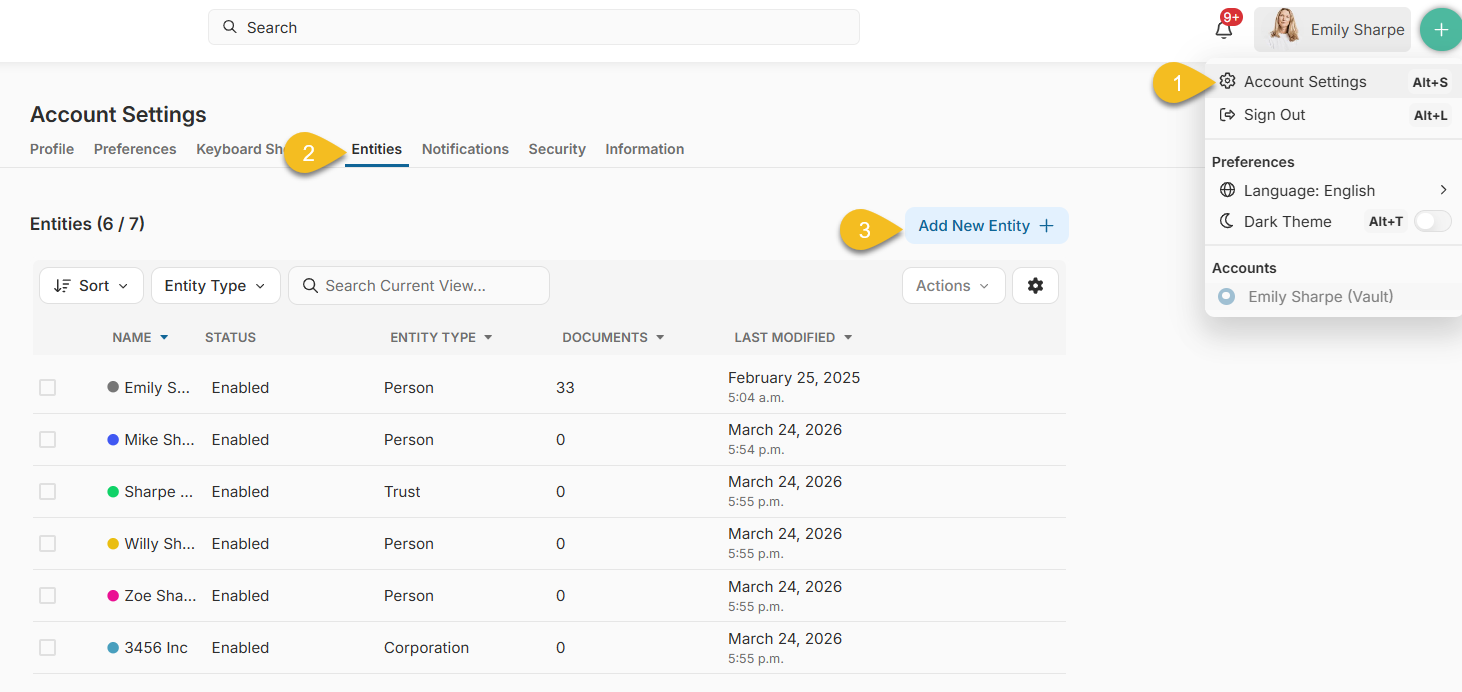Click the Search Current View field

pos(418,285)
